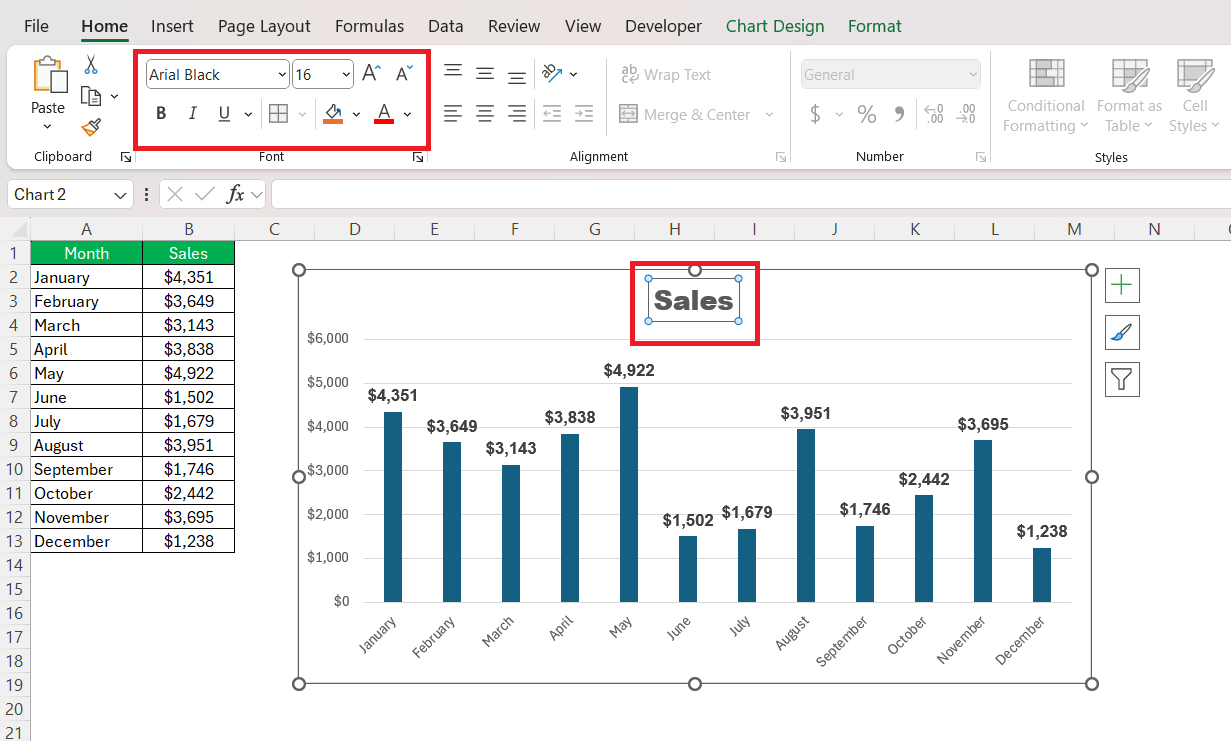Toggle Underline formatting
The image size is (1231, 741).
tap(223, 114)
